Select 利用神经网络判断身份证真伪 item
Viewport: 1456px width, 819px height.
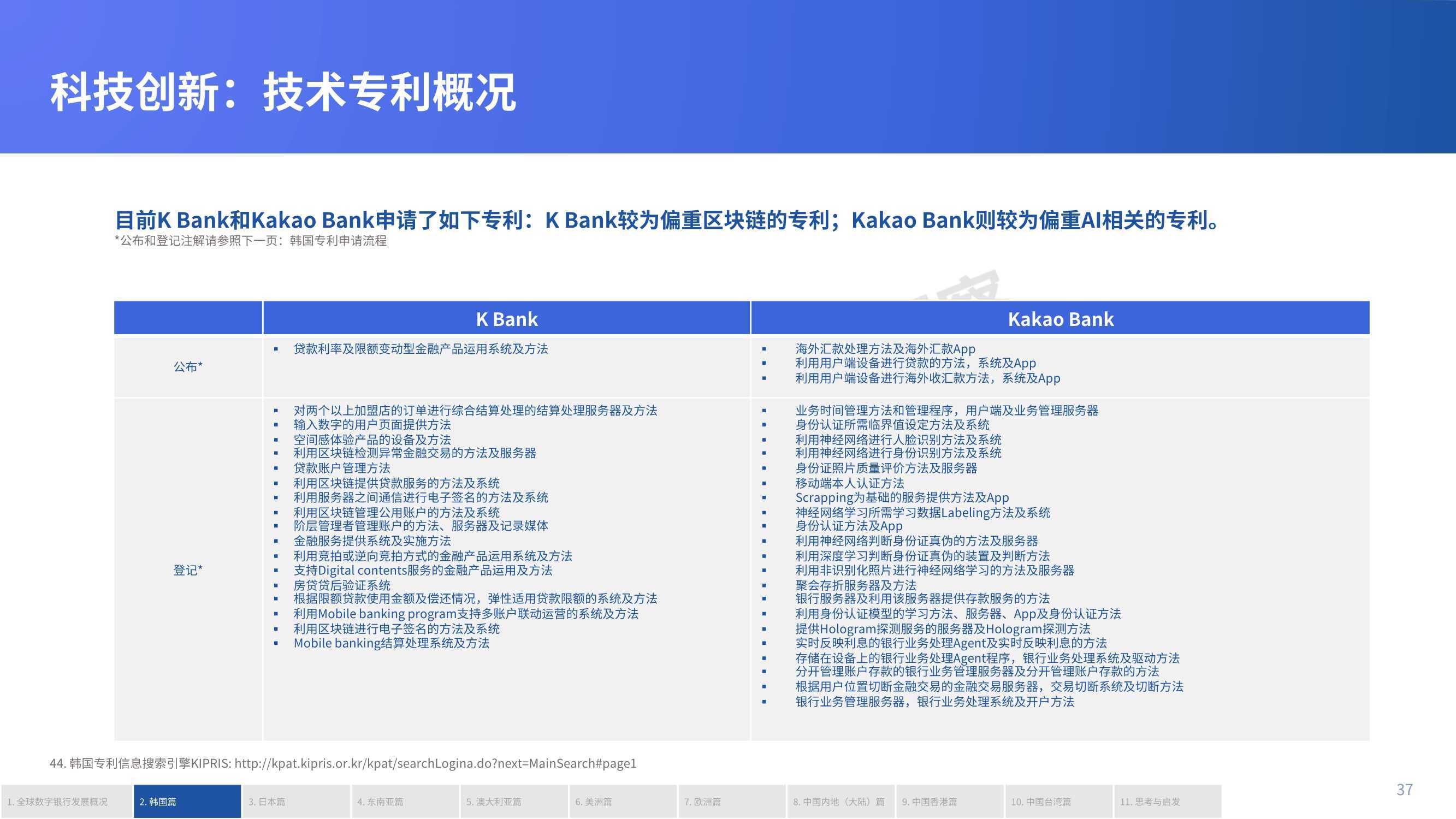pyautogui.click(x=916, y=541)
